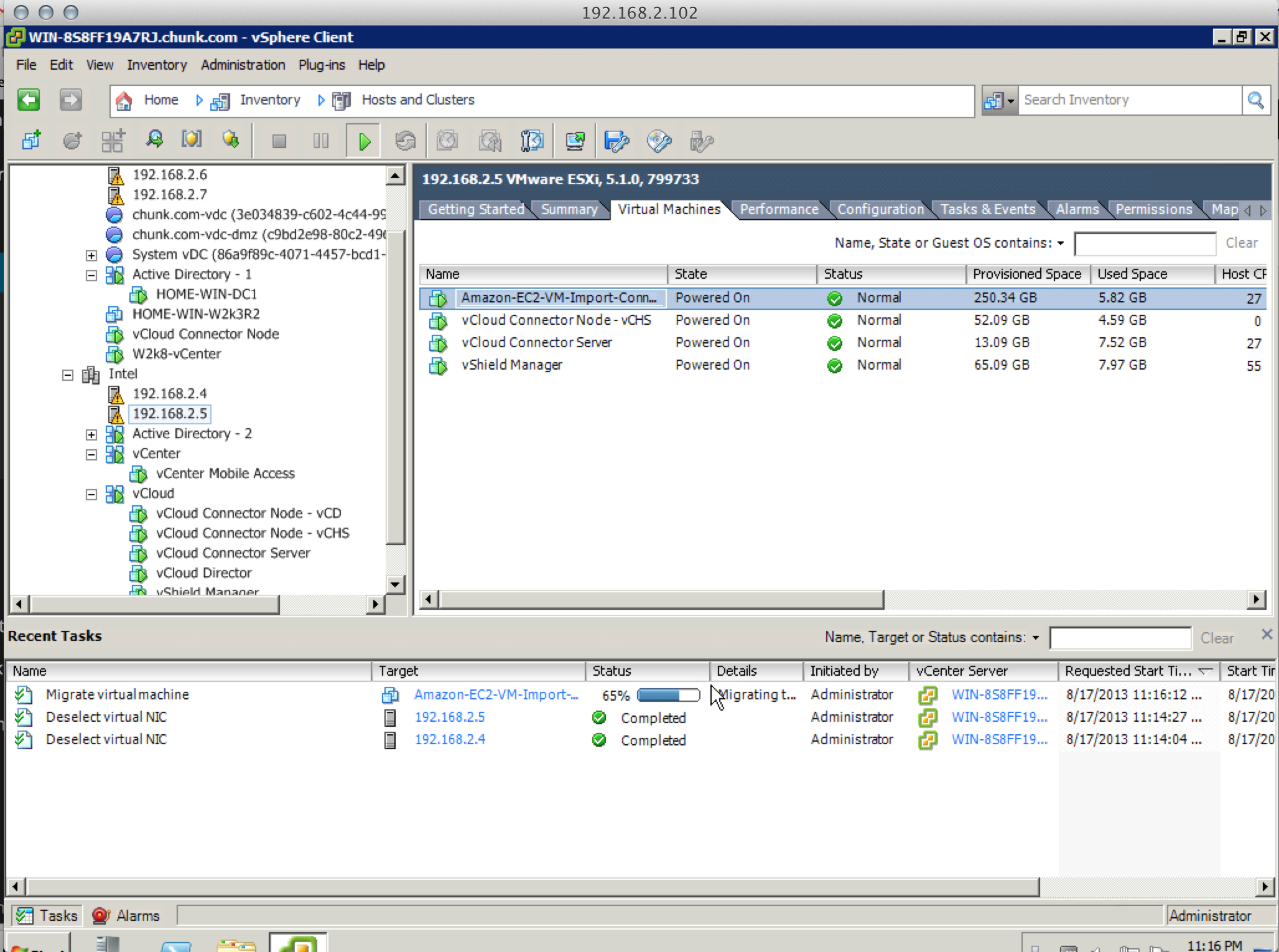The width and height of the screenshot is (1279, 952).
Task: Open the Alarms button in status bar
Action: point(126,915)
